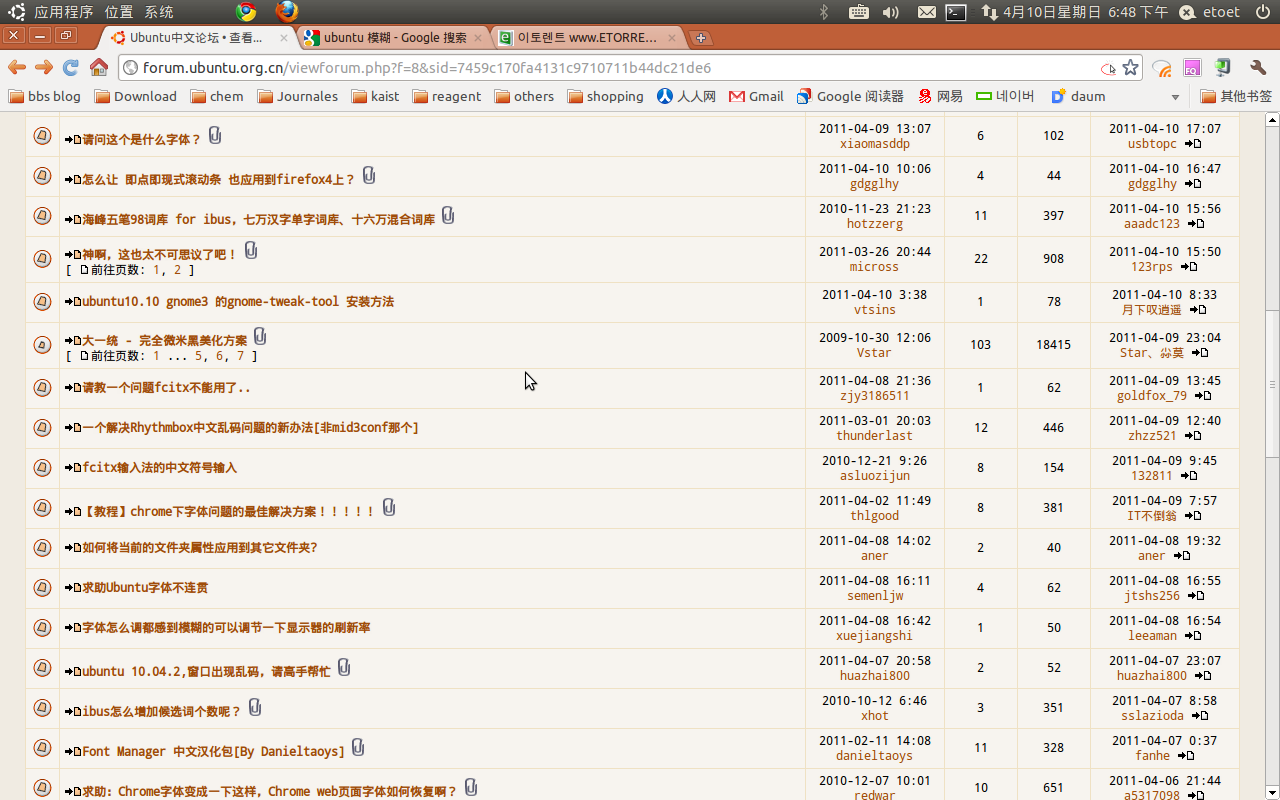
Task: Open the daum bookmark
Action: pyautogui.click(x=1078, y=96)
